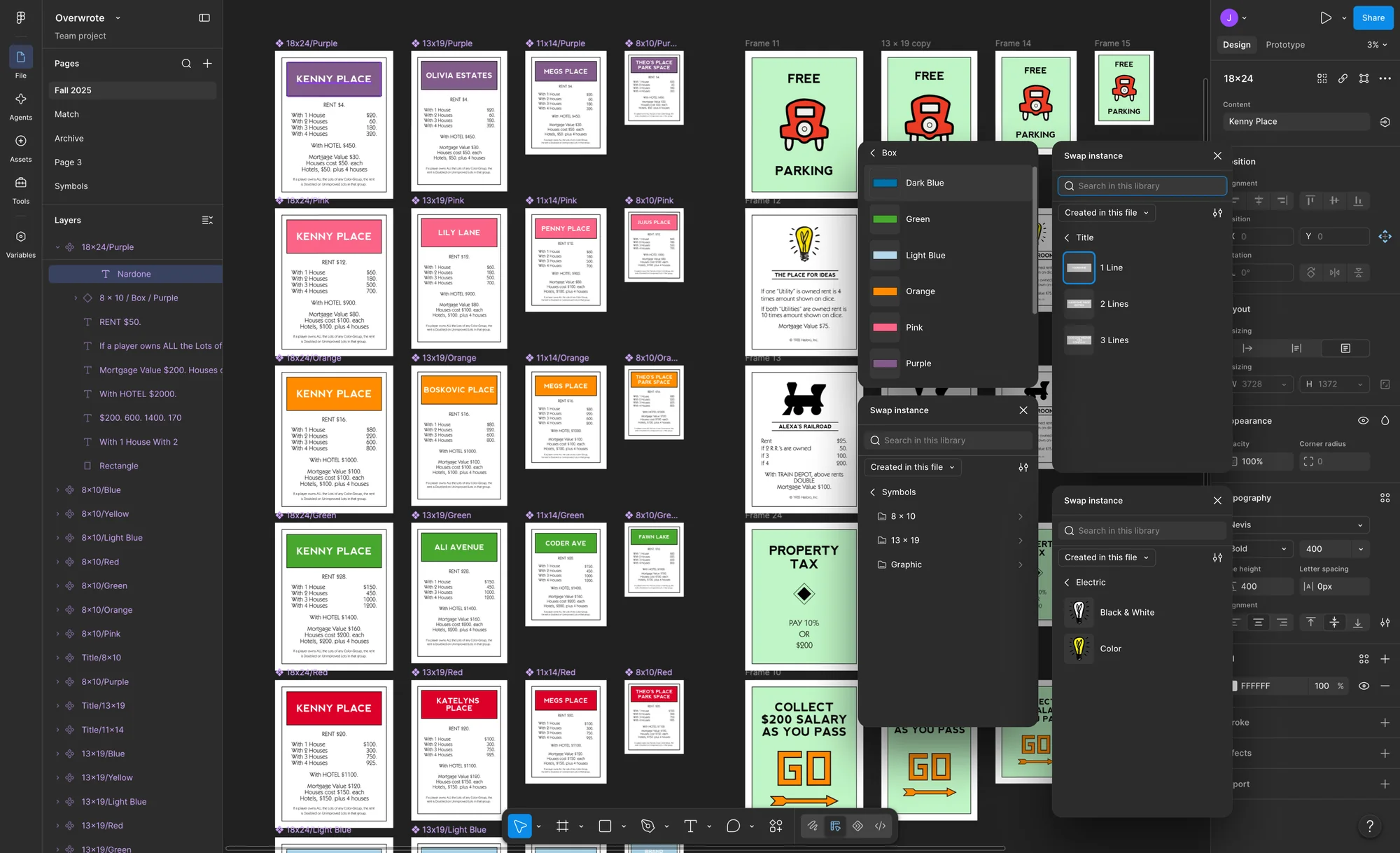1400x853 pixels.
Task: Open the 13 × 19 folder in Symbols
Action: point(949,541)
